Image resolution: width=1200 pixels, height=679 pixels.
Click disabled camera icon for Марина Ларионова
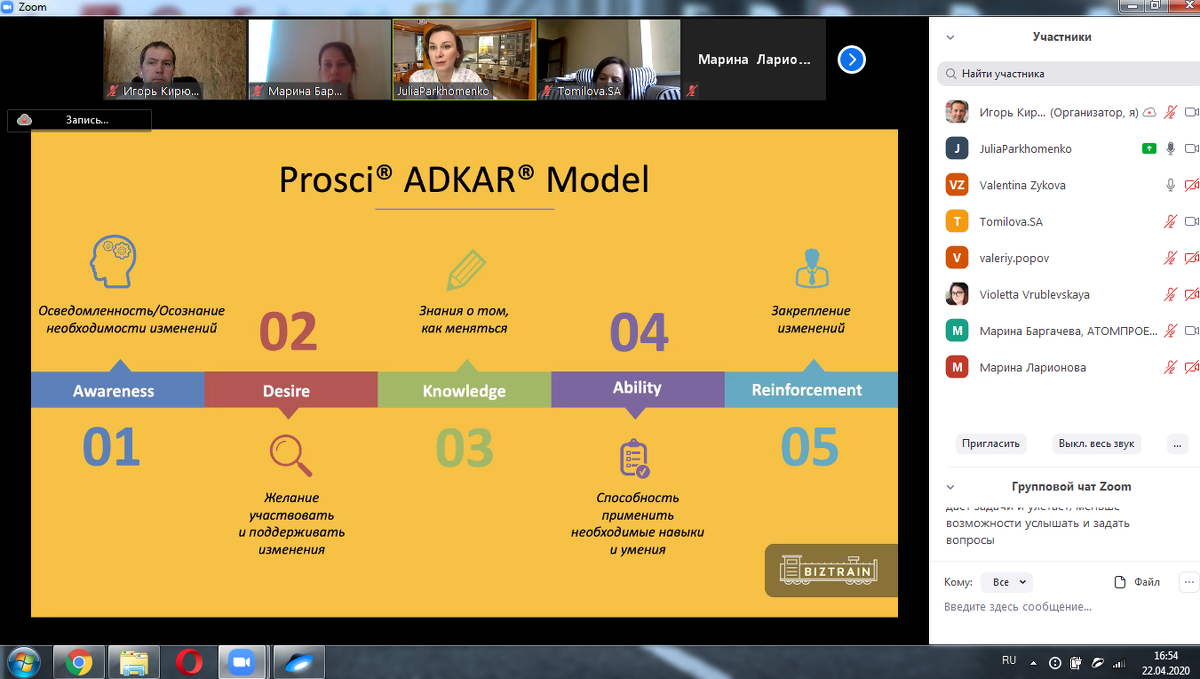(1191, 367)
